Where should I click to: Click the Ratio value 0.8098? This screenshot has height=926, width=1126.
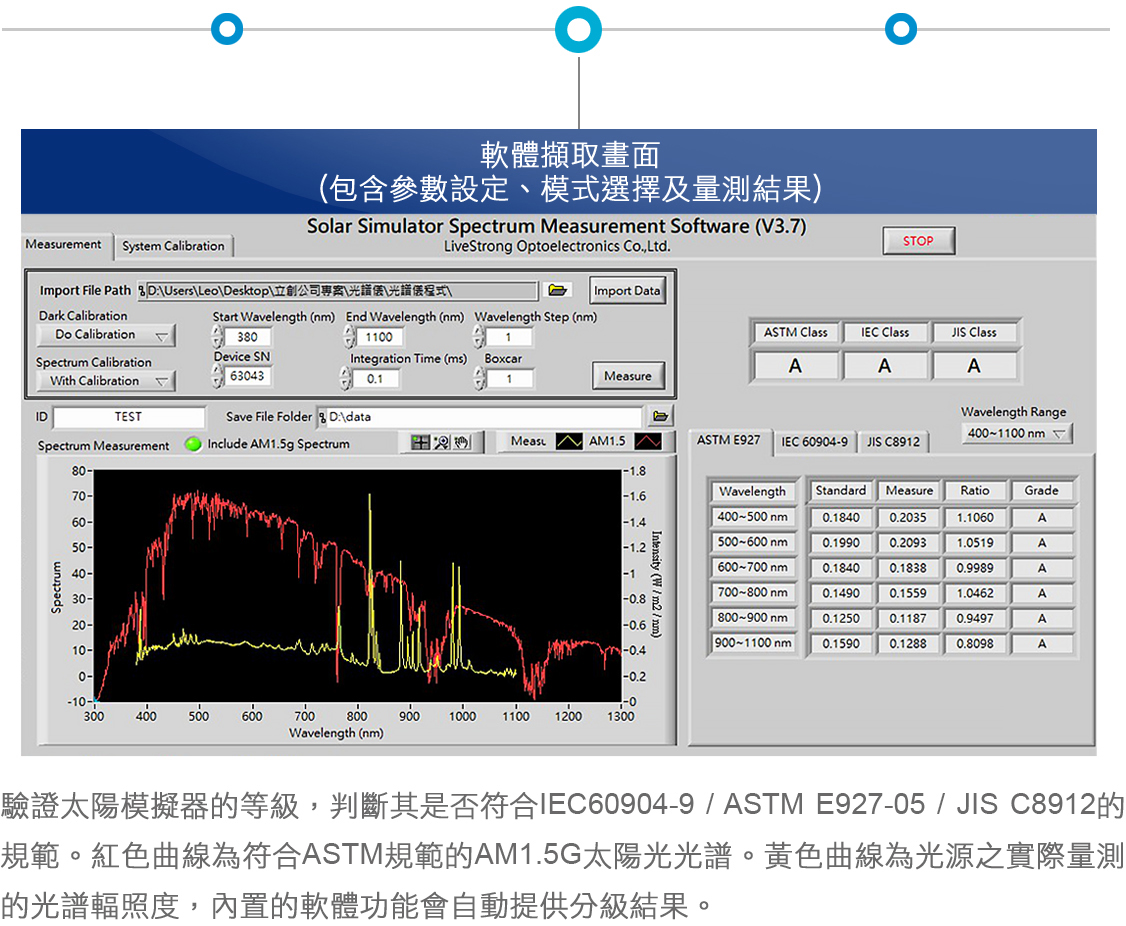click(x=975, y=644)
